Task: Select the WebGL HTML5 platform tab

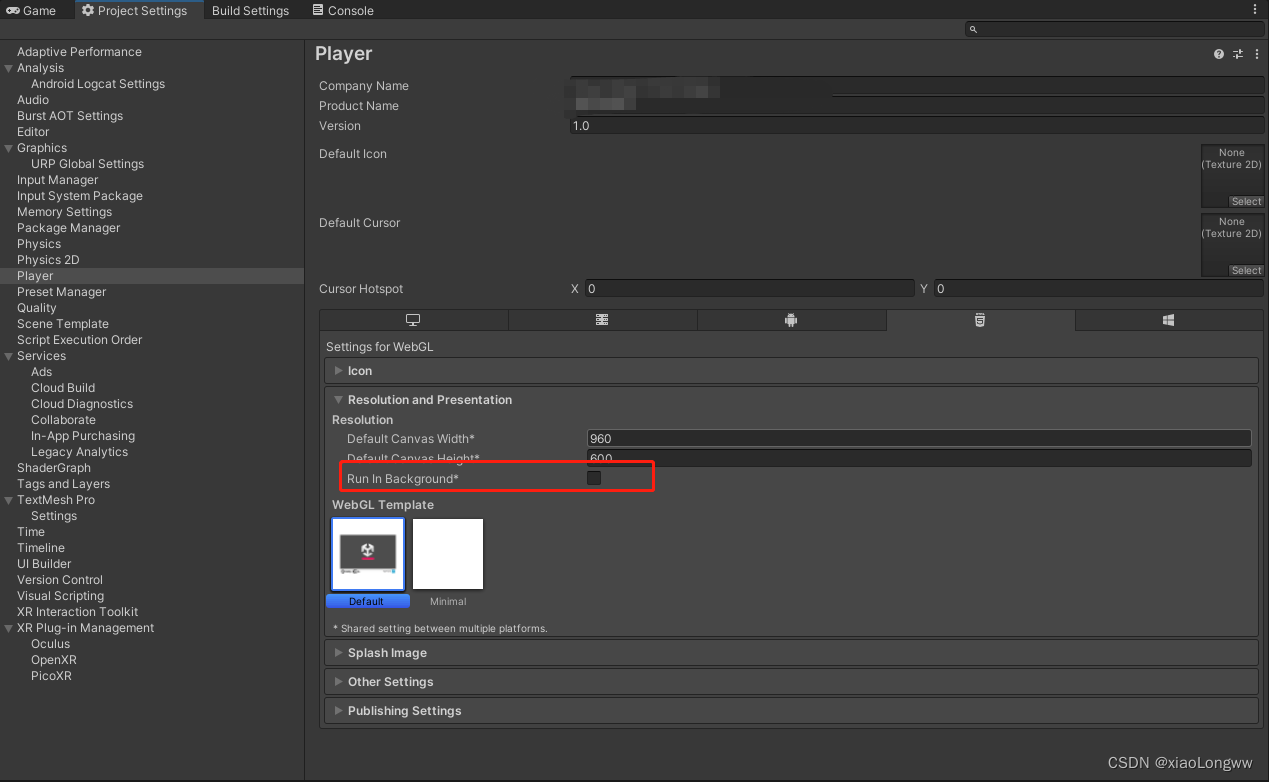Action: (980, 320)
